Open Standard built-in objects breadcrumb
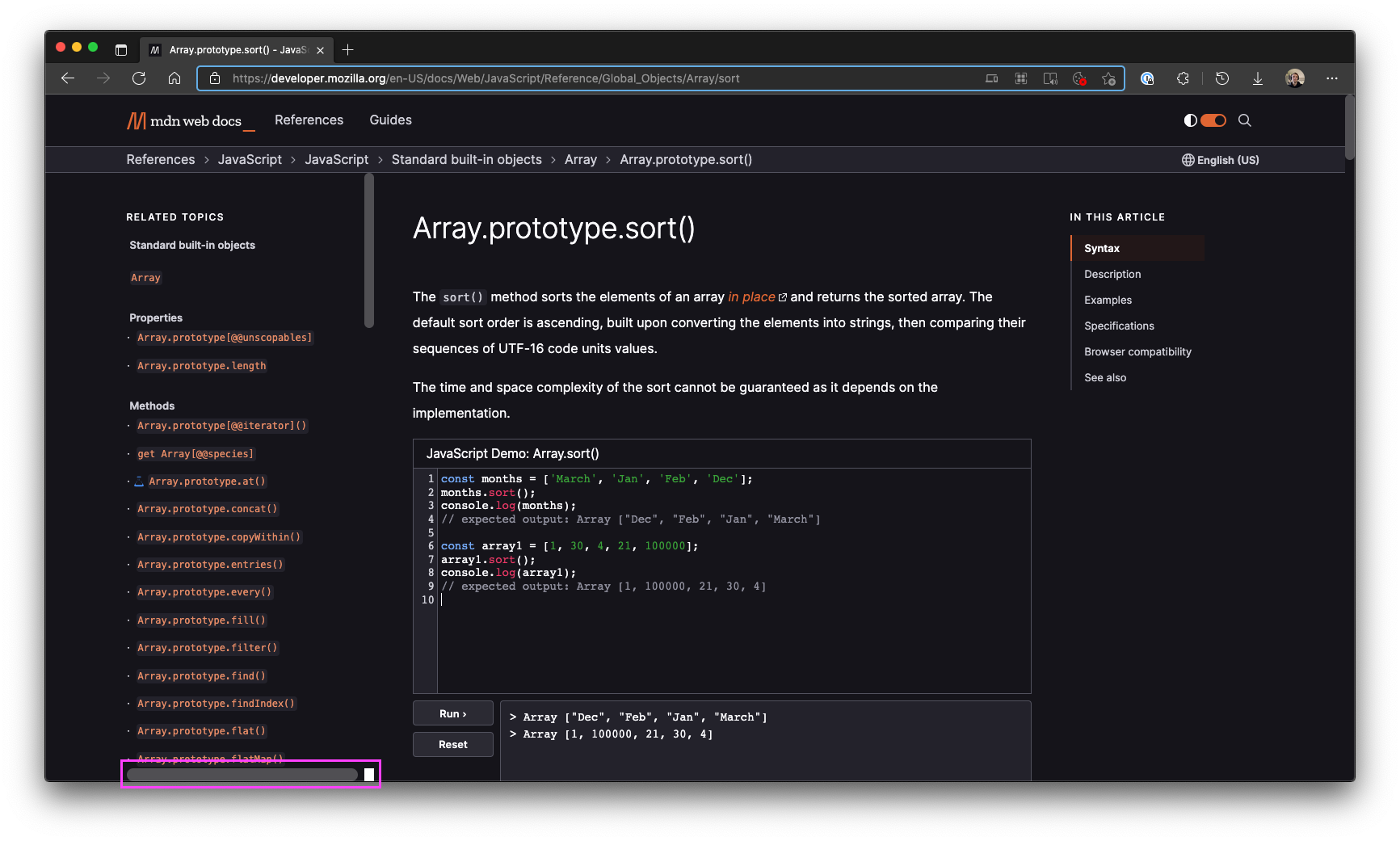 [x=466, y=159]
